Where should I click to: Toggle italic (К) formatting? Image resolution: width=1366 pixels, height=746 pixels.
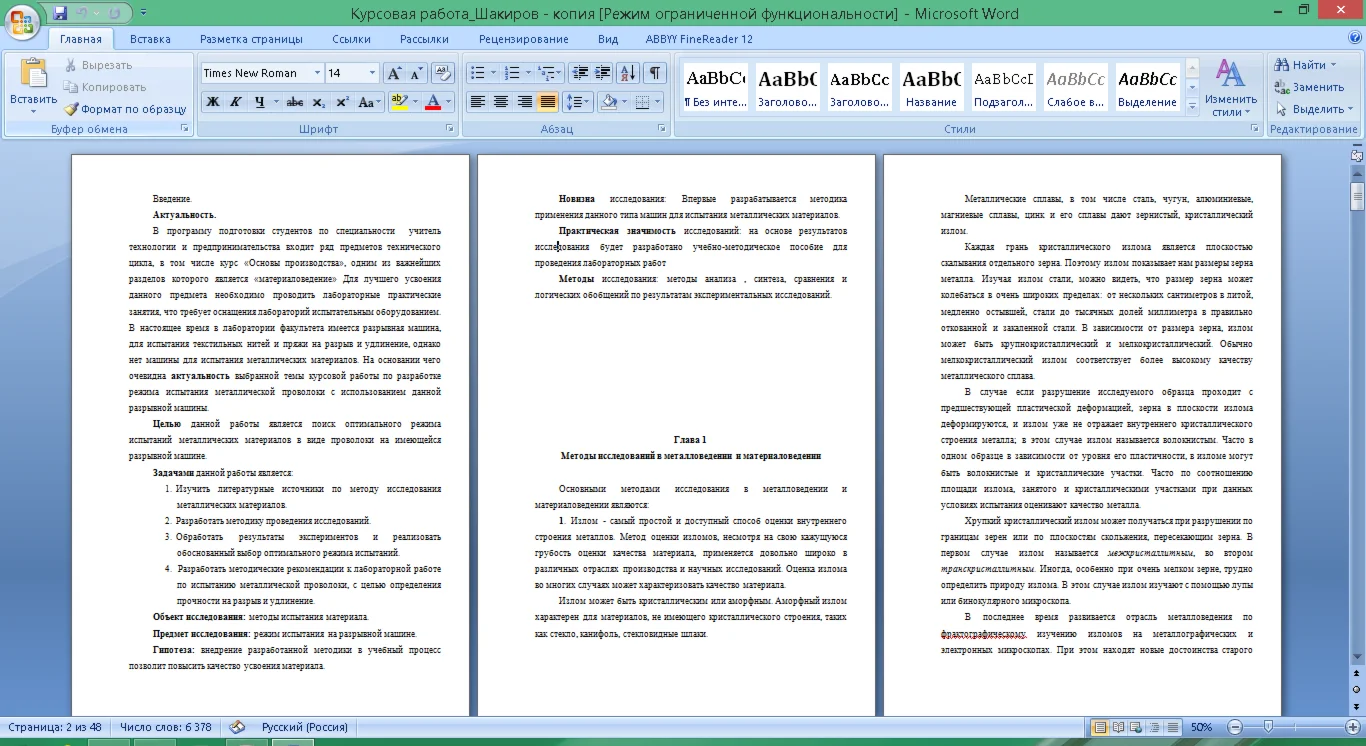coord(236,102)
